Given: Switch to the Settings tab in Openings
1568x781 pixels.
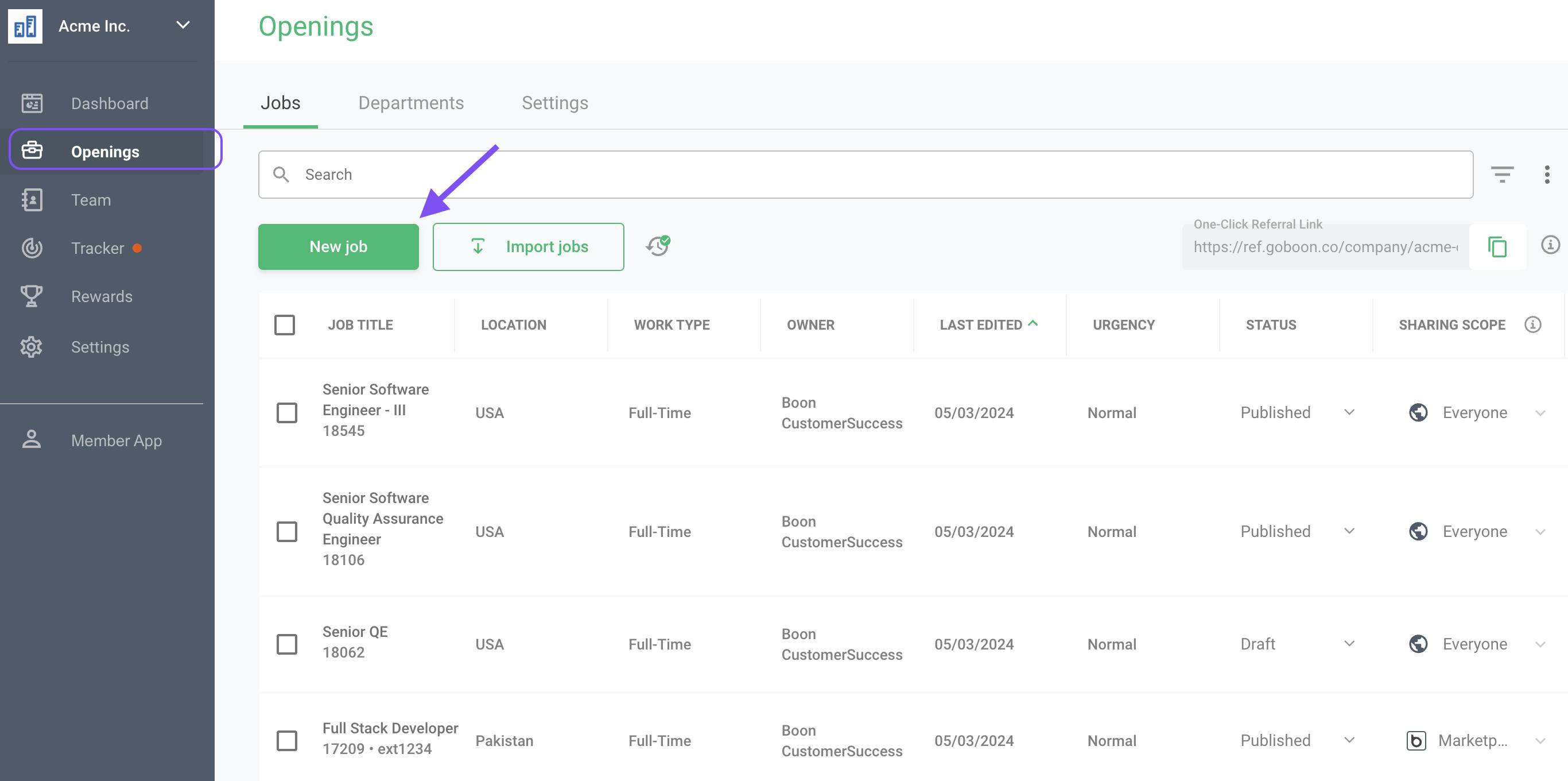Looking at the screenshot, I should [554, 102].
